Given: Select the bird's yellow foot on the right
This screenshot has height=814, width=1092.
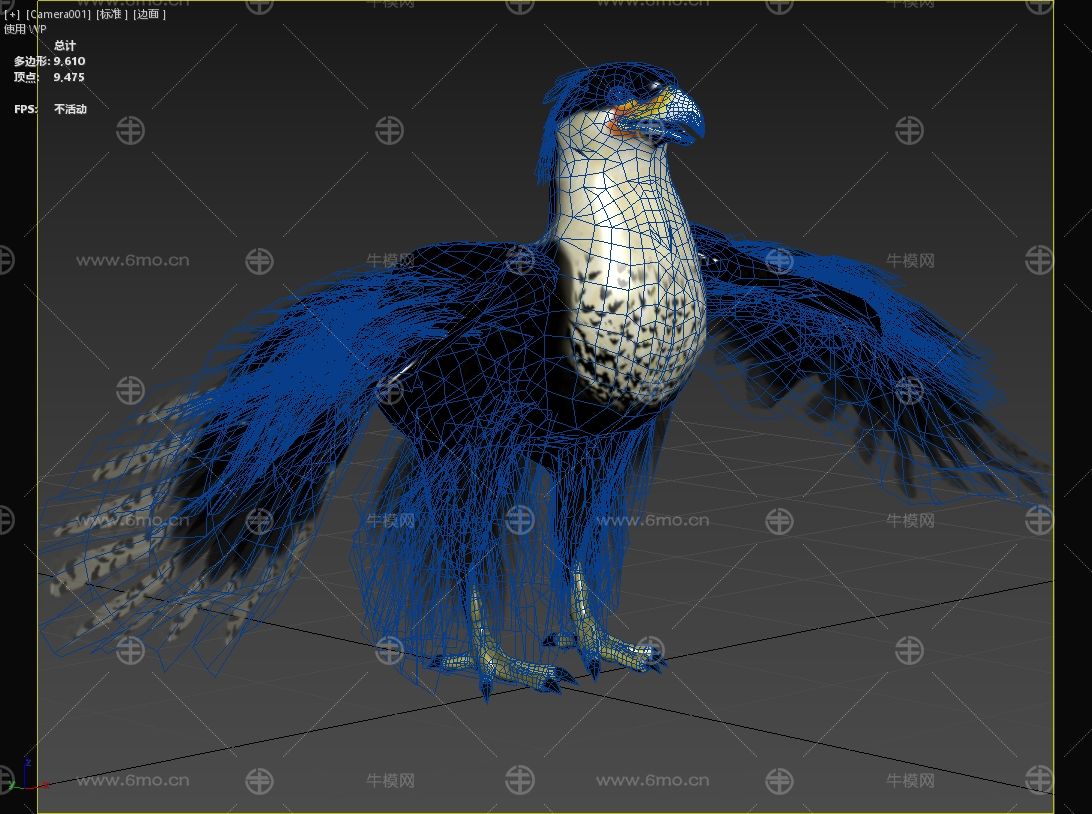Looking at the screenshot, I should (x=610, y=645).
